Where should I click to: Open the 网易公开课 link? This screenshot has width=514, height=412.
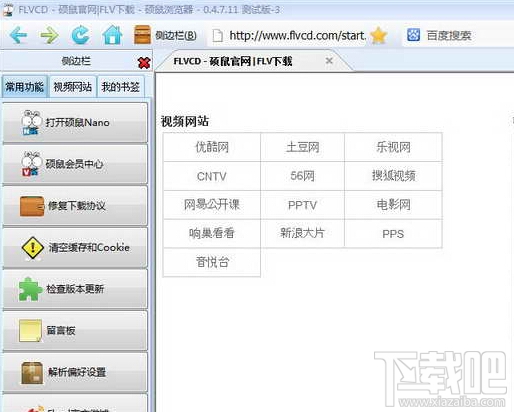point(212,204)
